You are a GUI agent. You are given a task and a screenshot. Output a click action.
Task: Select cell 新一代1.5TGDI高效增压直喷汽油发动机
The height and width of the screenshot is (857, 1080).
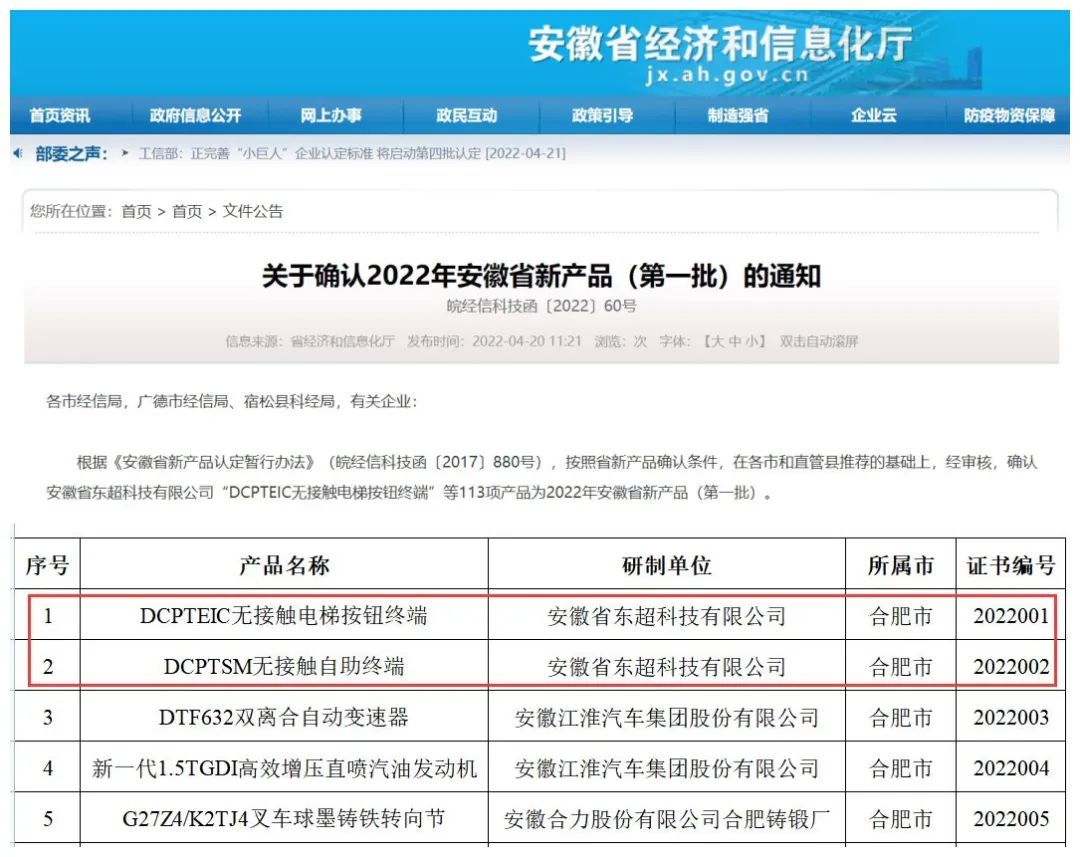(x=284, y=767)
